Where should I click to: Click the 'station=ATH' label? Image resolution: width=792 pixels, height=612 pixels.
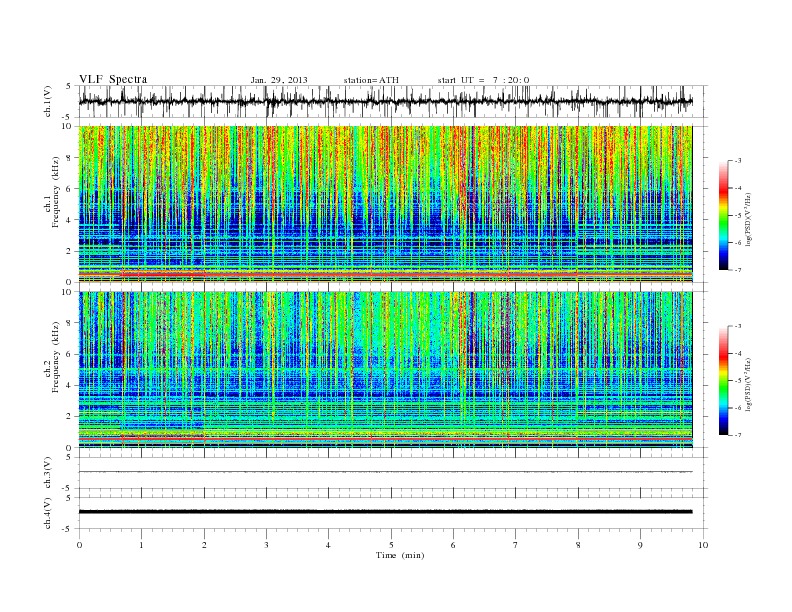[x=371, y=80]
